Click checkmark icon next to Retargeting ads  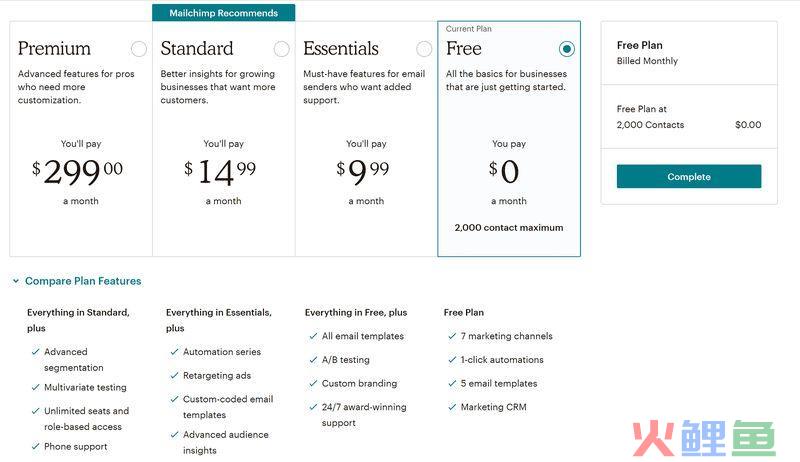(174, 376)
